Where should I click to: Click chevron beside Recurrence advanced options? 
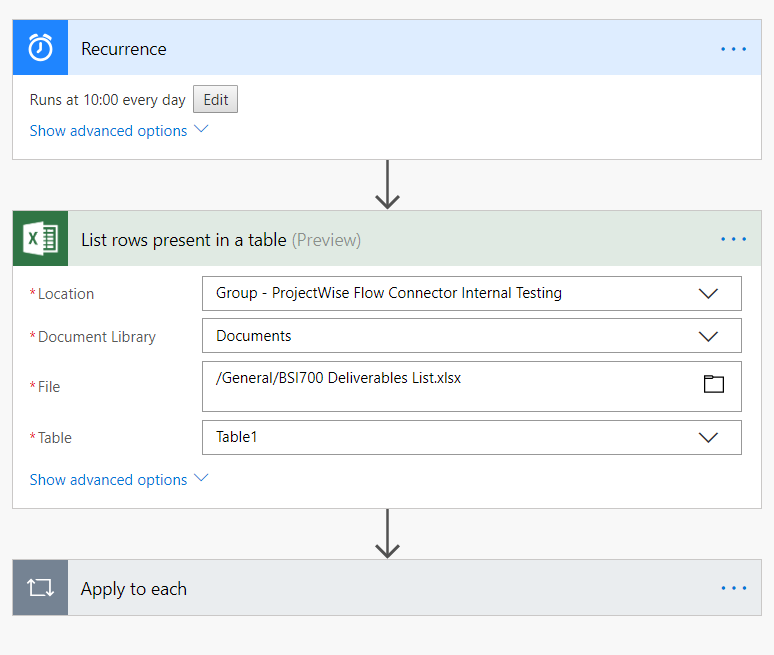point(201,129)
